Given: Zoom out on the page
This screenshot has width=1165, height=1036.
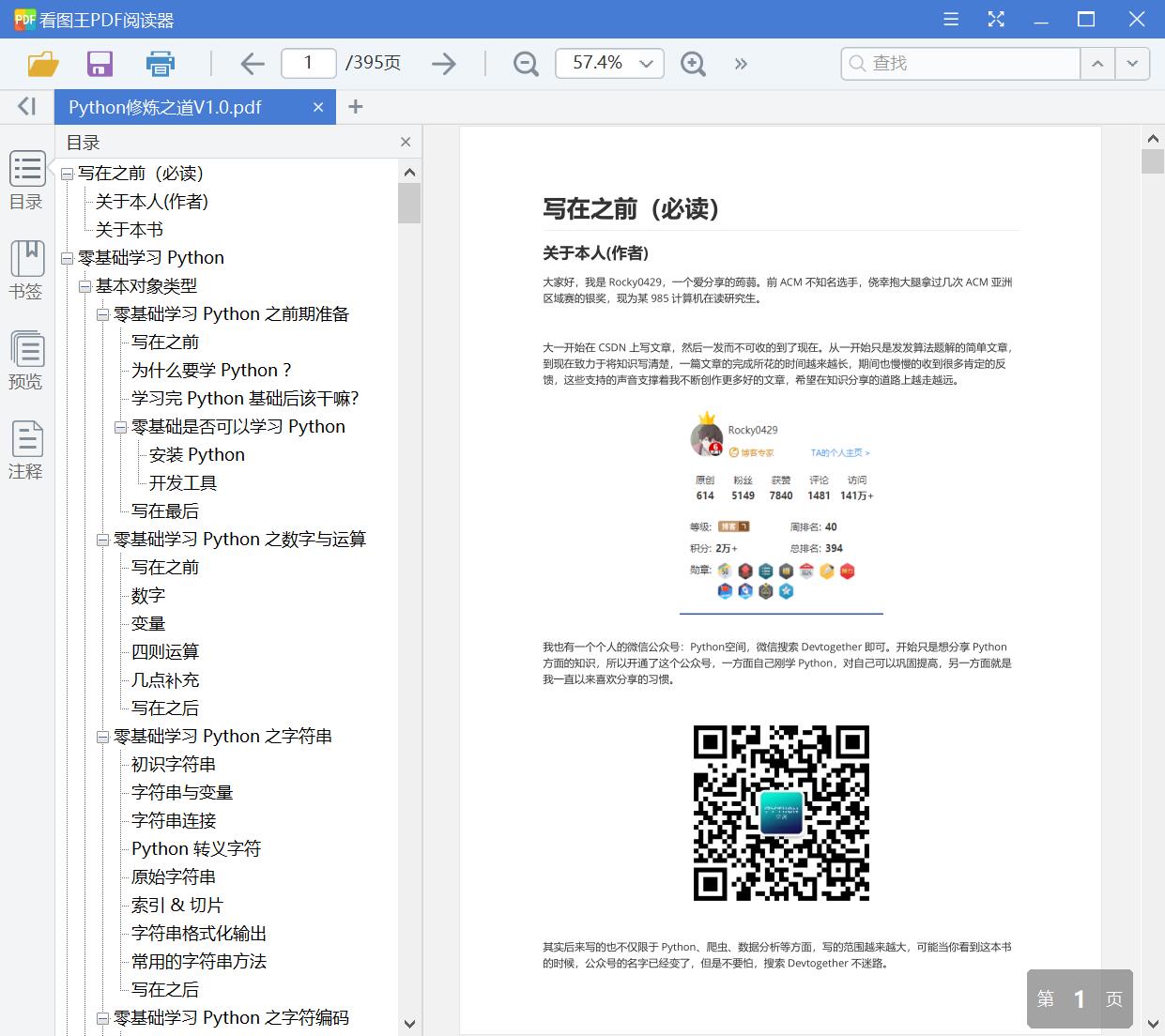Looking at the screenshot, I should coord(525,63).
